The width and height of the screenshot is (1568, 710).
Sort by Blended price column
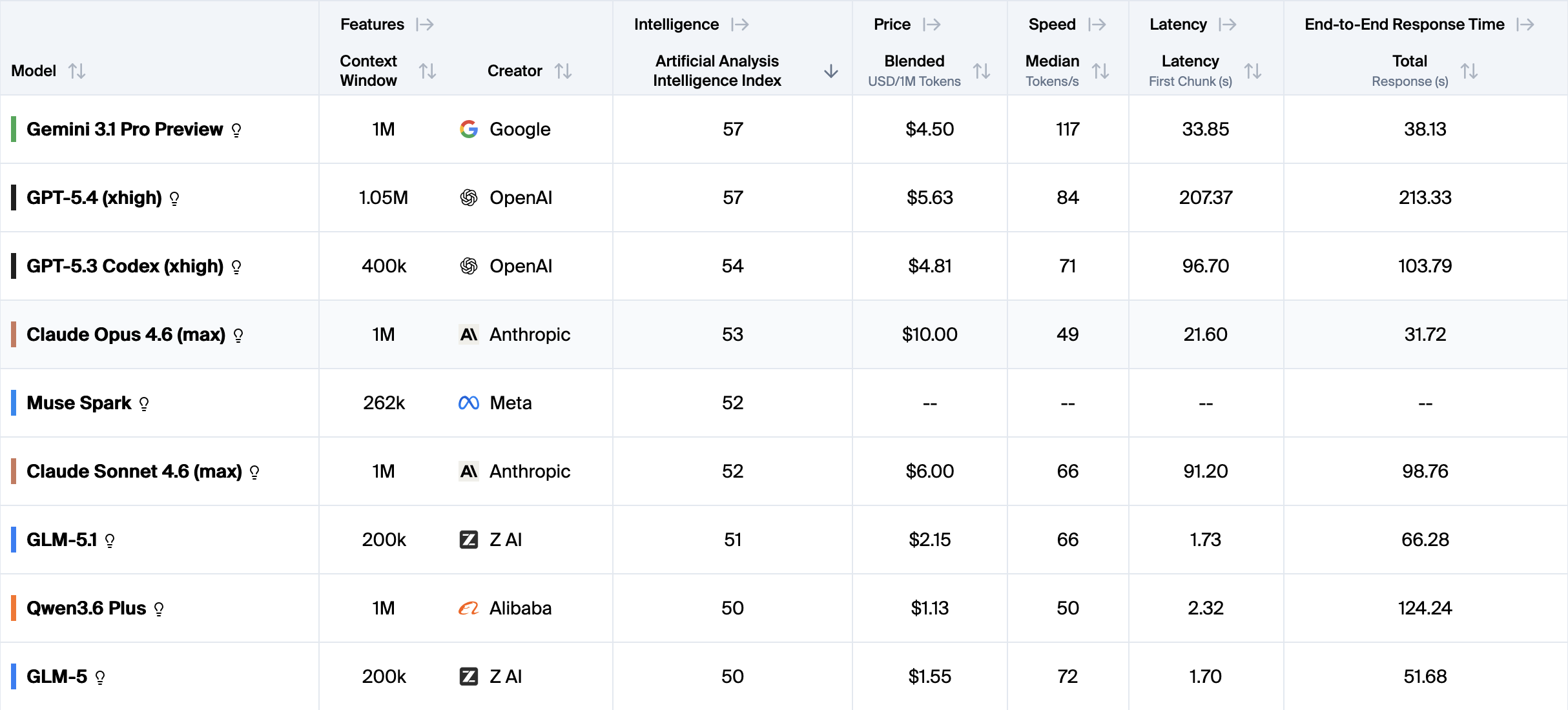coord(981,71)
